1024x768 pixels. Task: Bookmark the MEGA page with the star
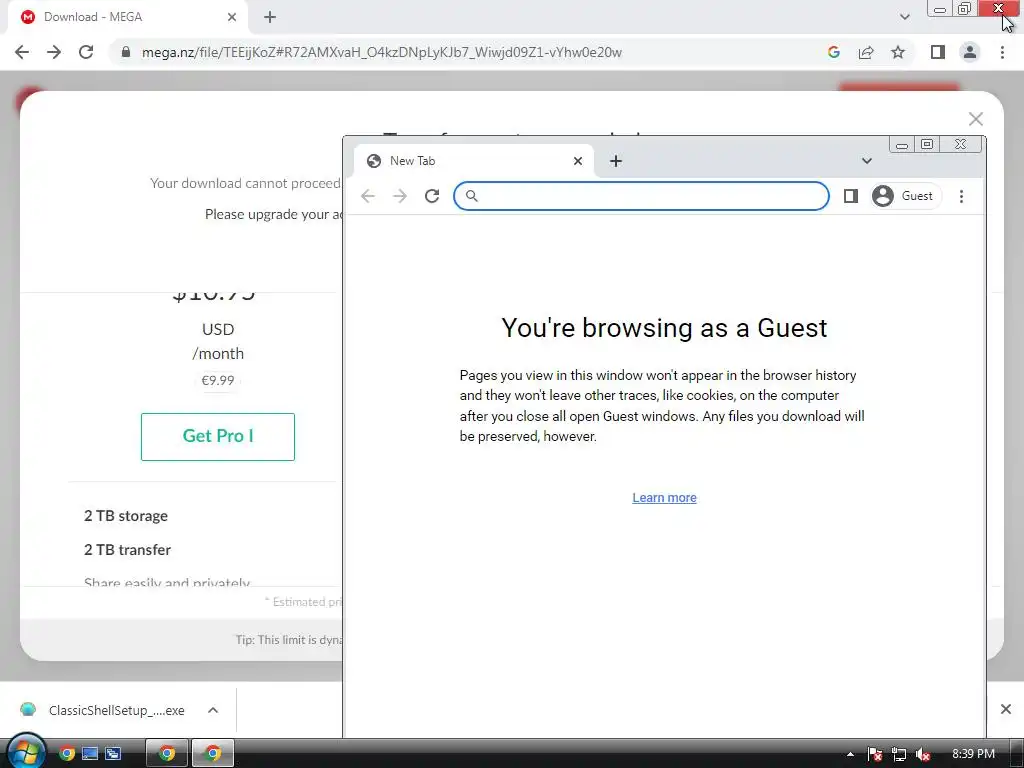pos(898,52)
